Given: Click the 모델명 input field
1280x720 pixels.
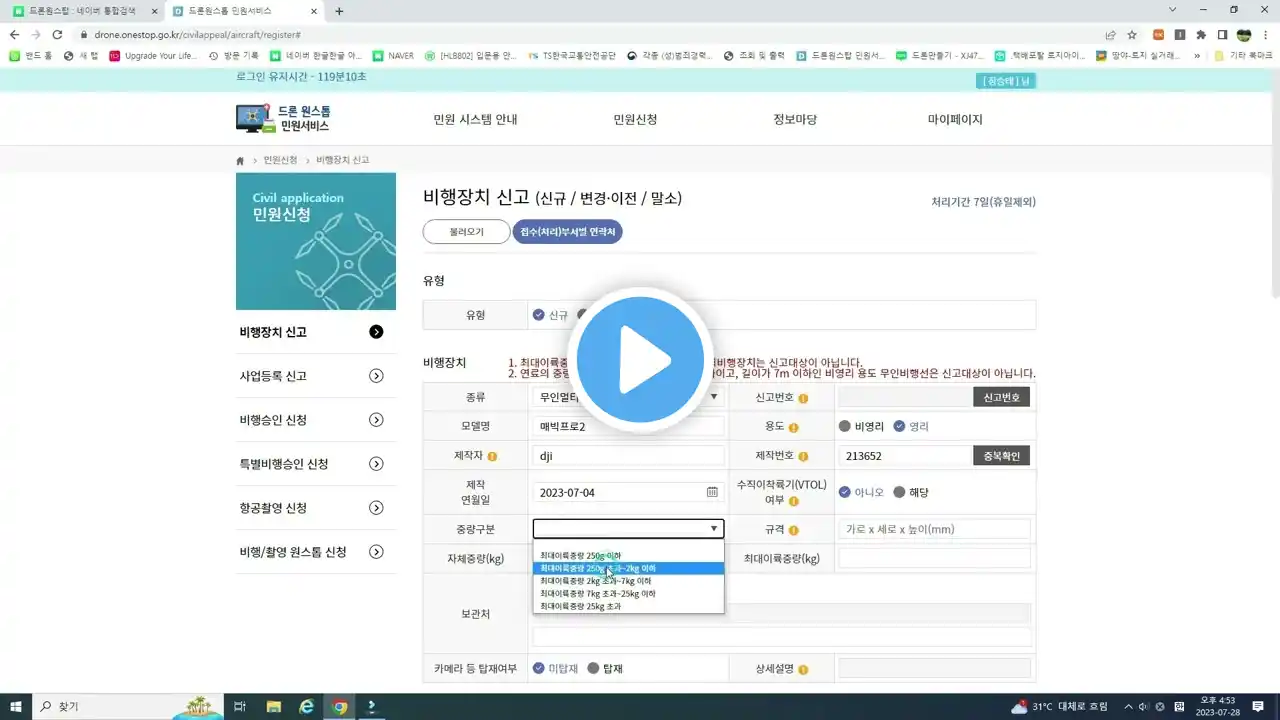Looking at the screenshot, I should tap(628, 426).
